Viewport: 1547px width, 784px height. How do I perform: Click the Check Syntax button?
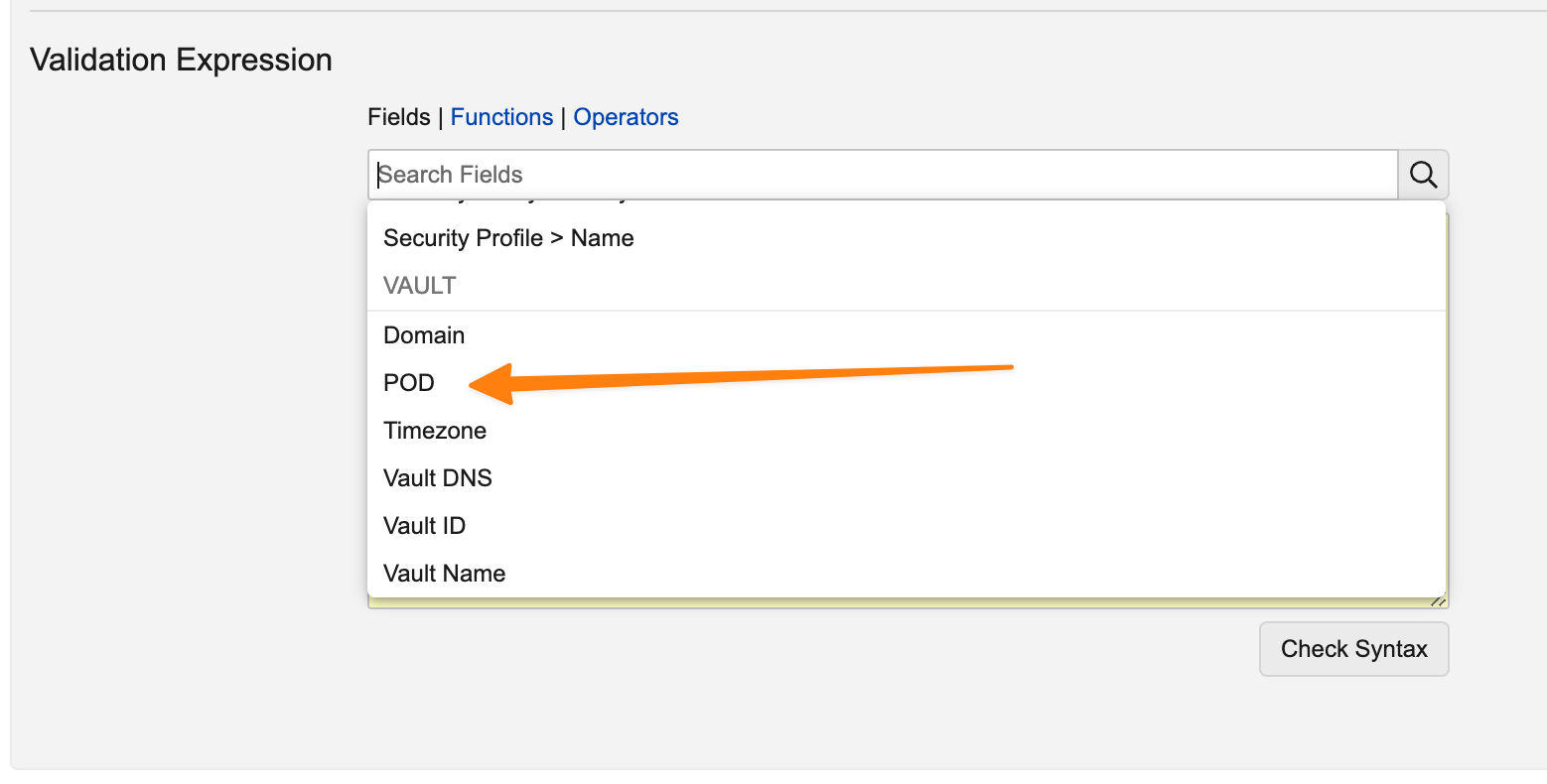(x=1353, y=649)
